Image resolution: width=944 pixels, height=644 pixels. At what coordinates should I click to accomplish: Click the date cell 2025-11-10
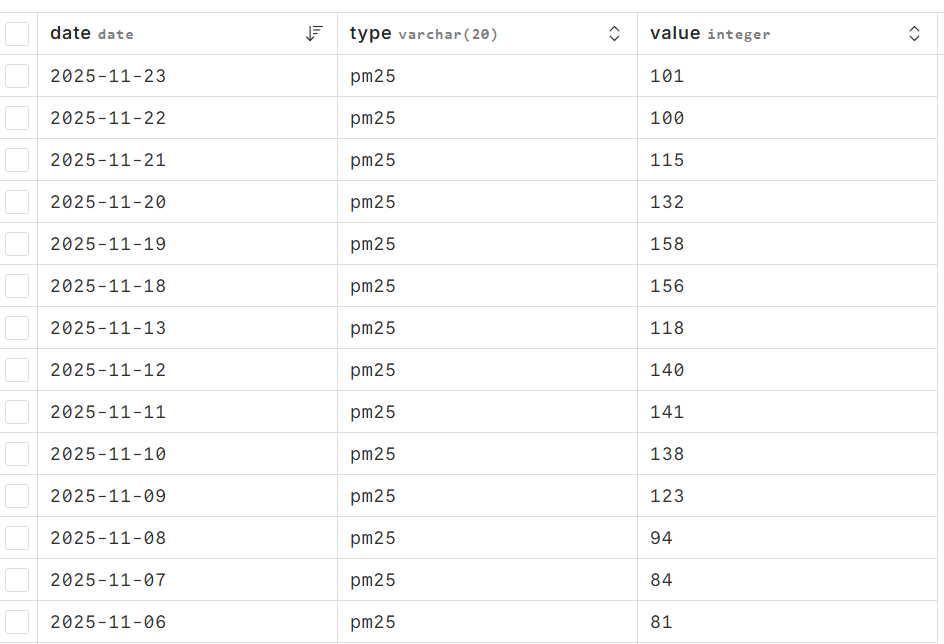click(108, 454)
